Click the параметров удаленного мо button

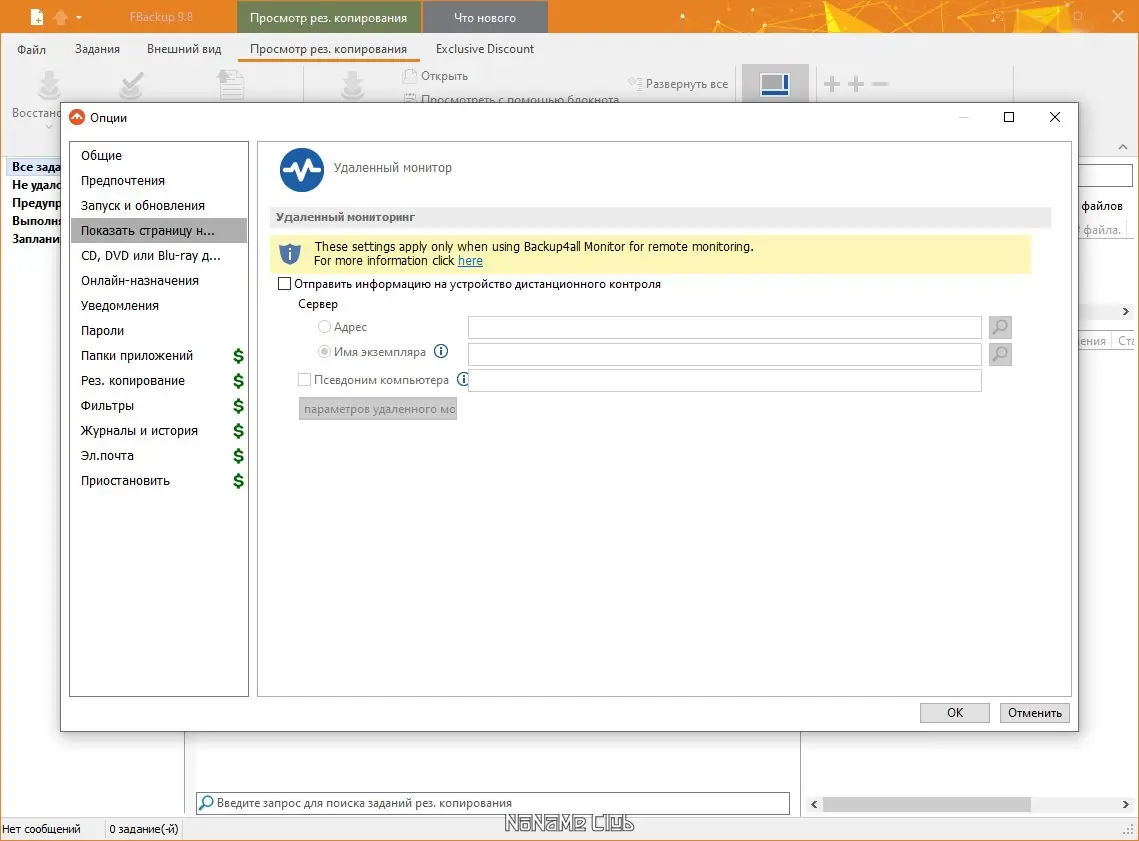[x=378, y=409]
